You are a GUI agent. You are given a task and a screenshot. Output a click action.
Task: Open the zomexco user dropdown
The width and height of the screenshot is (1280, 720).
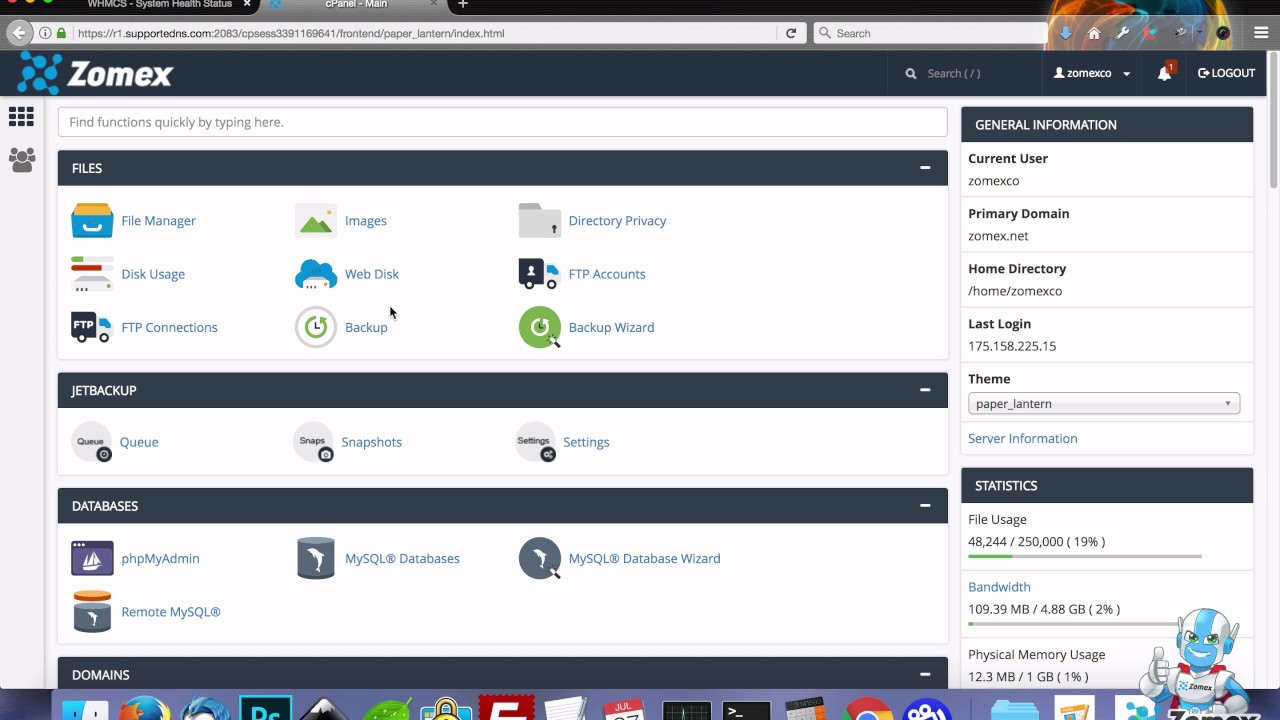click(x=1092, y=73)
